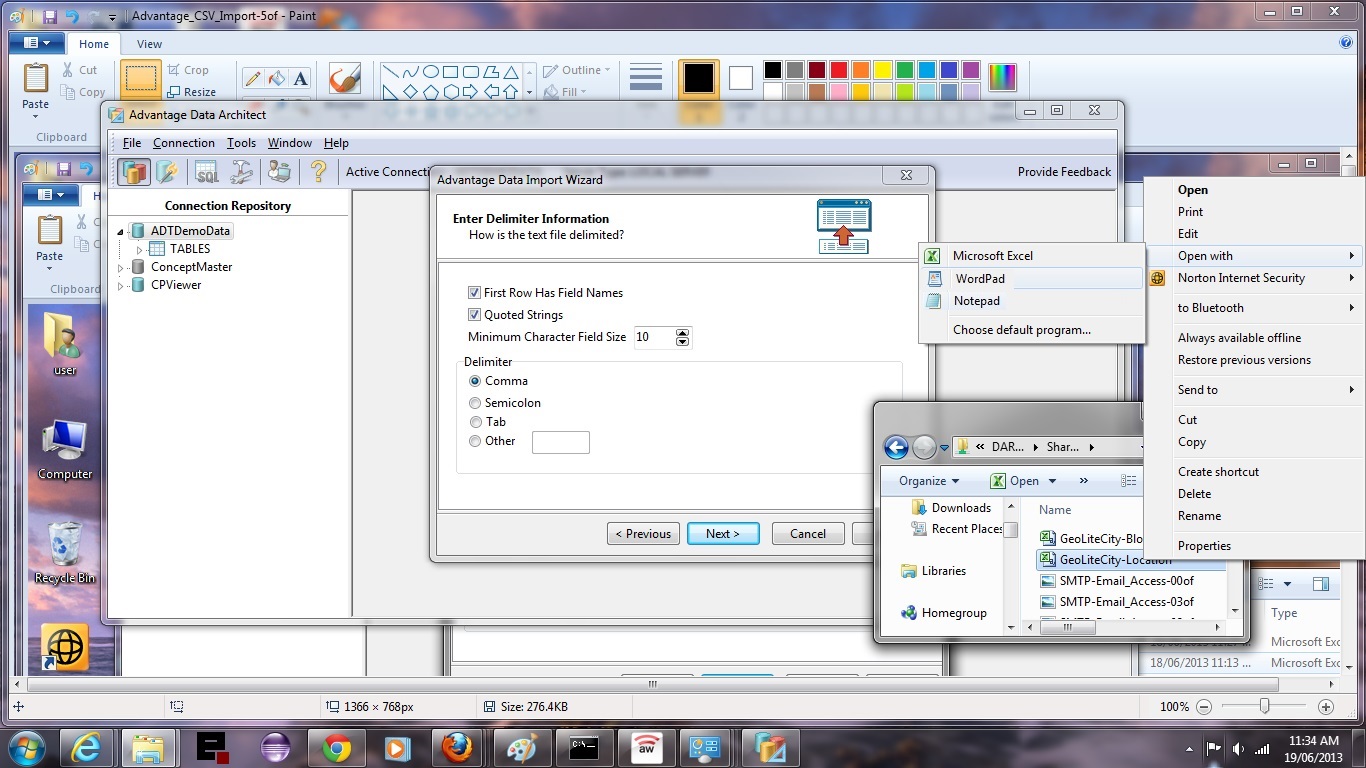Viewport: 1366px width, 768px height.
Task: Open SQL utility in Advantage Data Architect toolbar
Action: (207, 172)
